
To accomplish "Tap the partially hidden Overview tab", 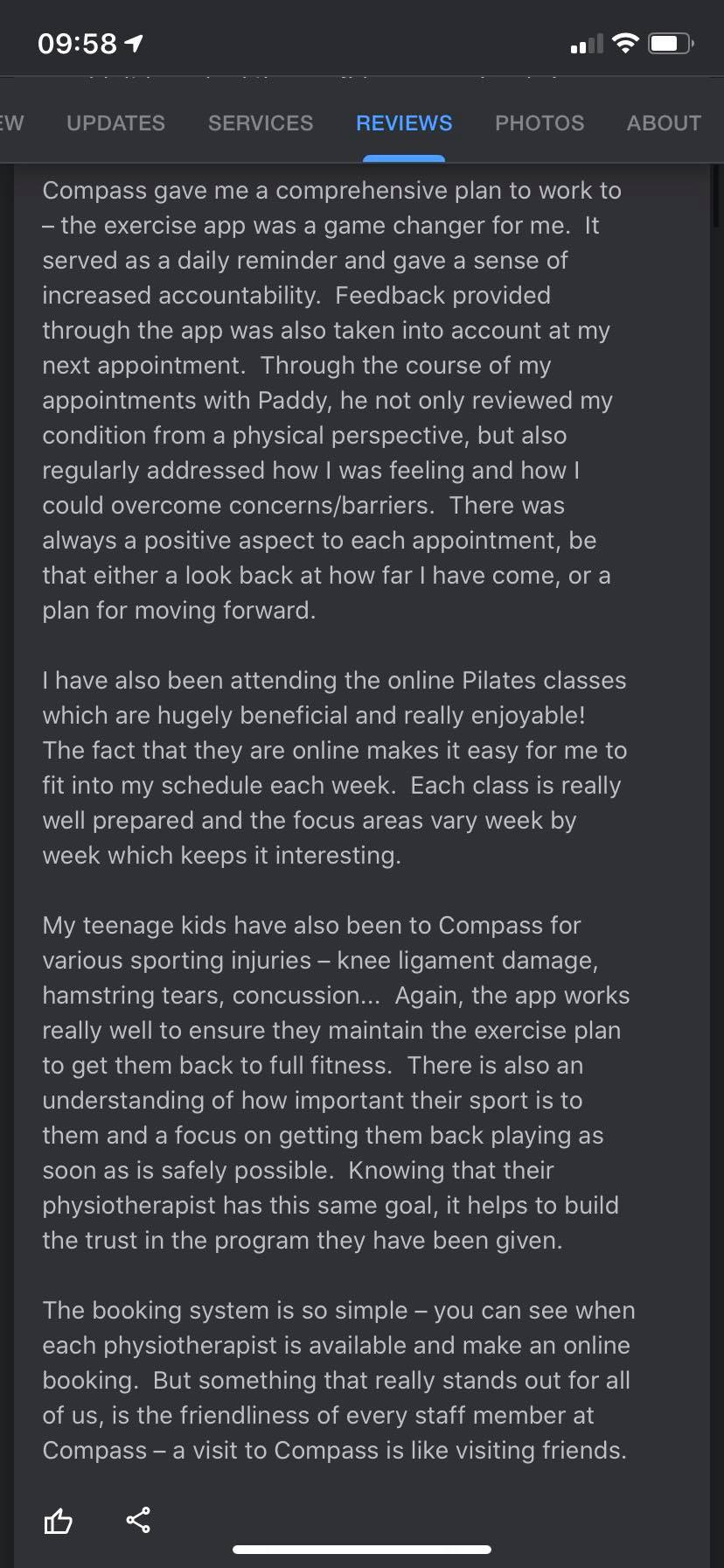I will [x=11, y=123].
